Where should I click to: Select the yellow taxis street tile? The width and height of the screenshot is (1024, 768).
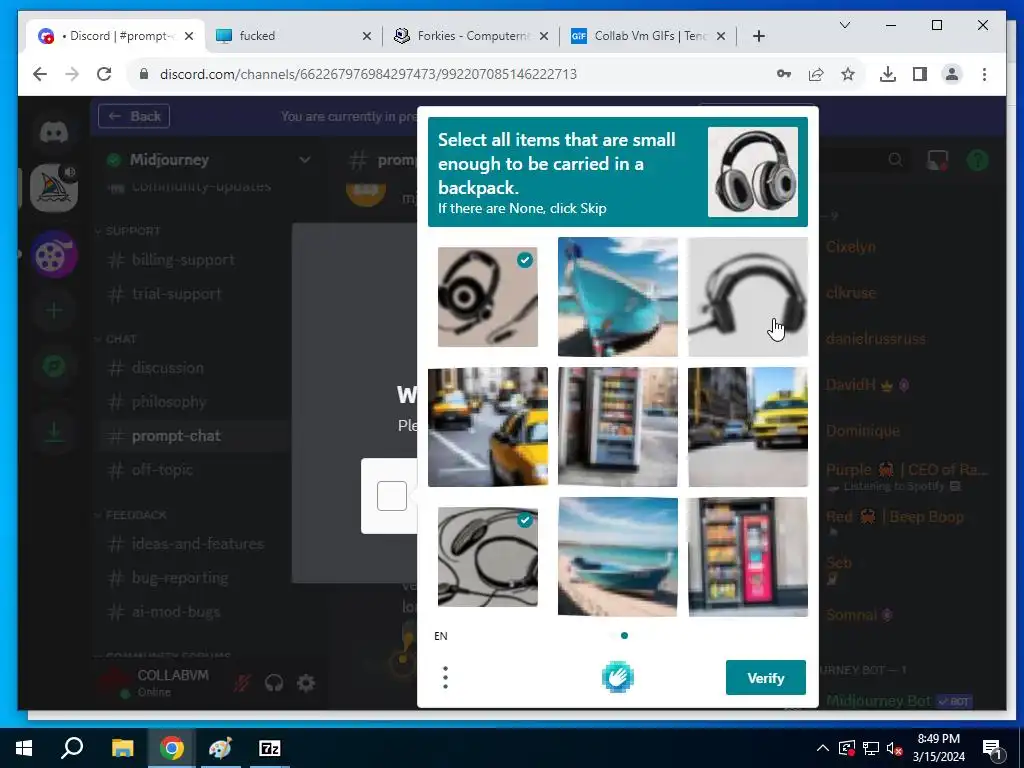point(488,426)
